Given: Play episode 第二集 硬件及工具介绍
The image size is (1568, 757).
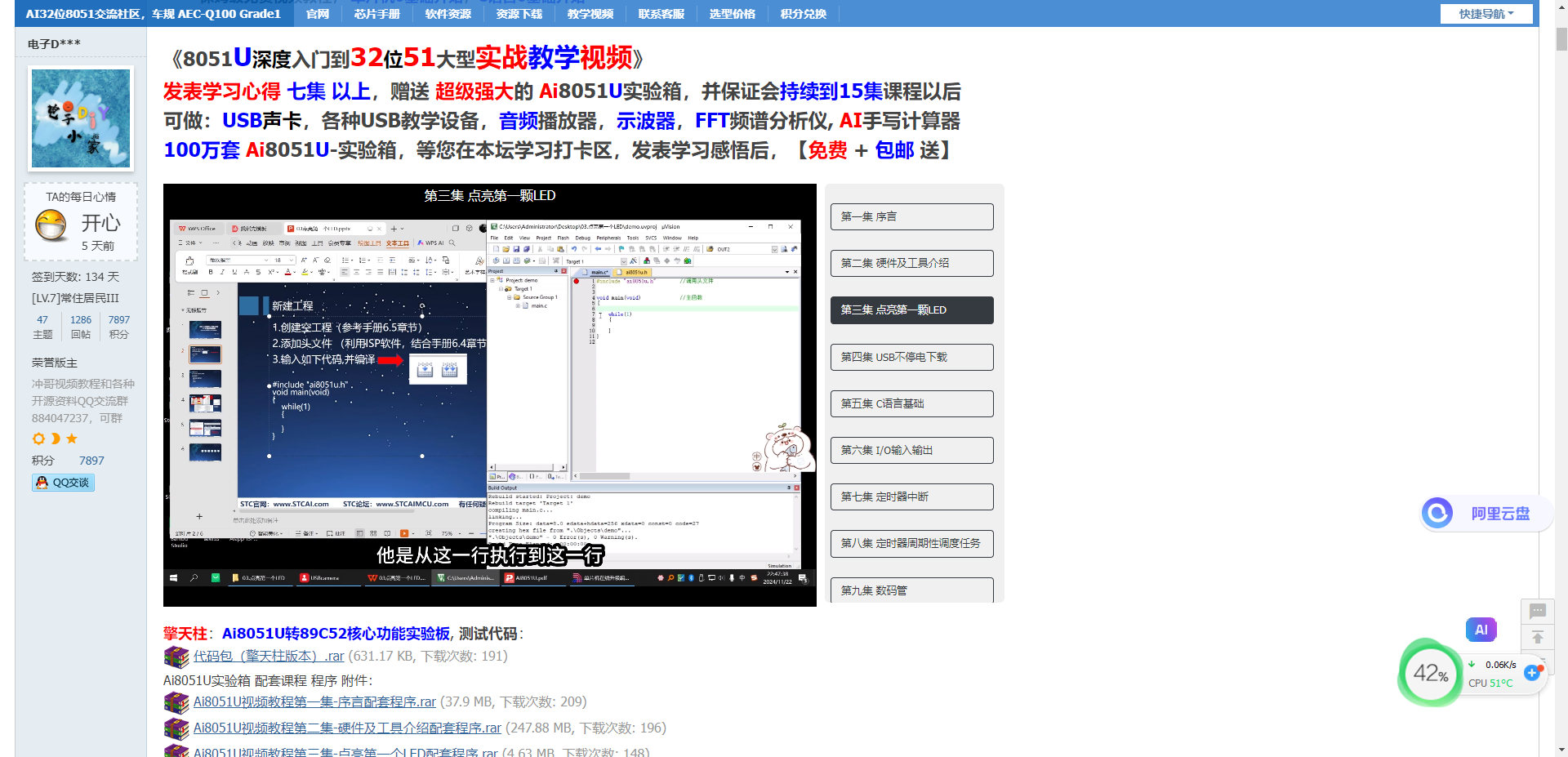Looking at the screenshot, I should point(911,263).
